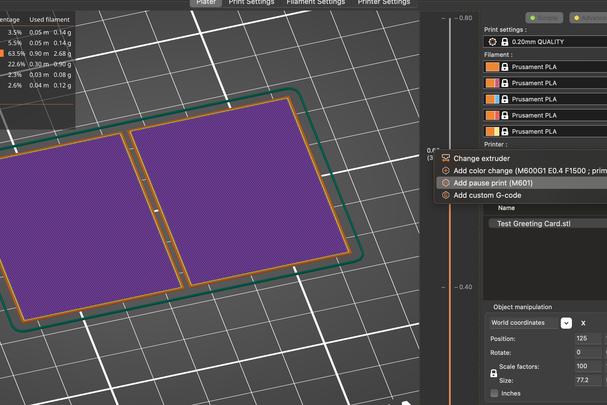The image size is (607, 405).
Task: Click the Add color change icon
Action: pos(446,170)
